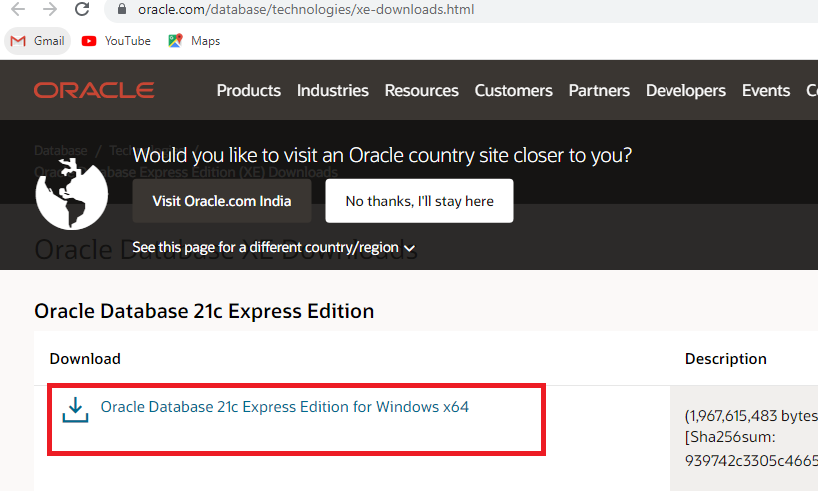Choose "No thanks, I'll stay here"
The height and width of the screenshot is (491, 818).
(419, 201)
